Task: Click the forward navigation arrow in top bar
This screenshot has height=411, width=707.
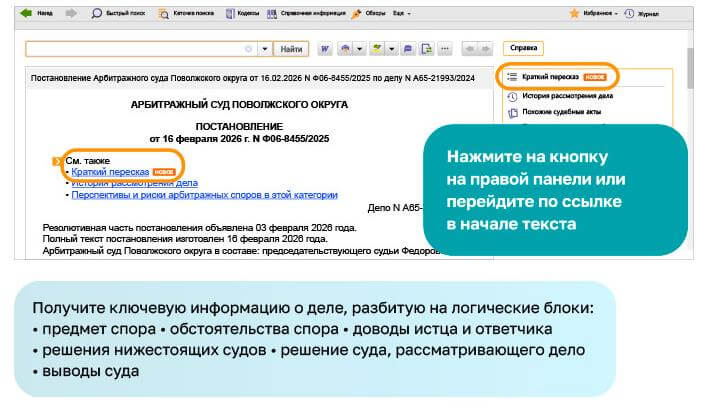Action: 71,14
